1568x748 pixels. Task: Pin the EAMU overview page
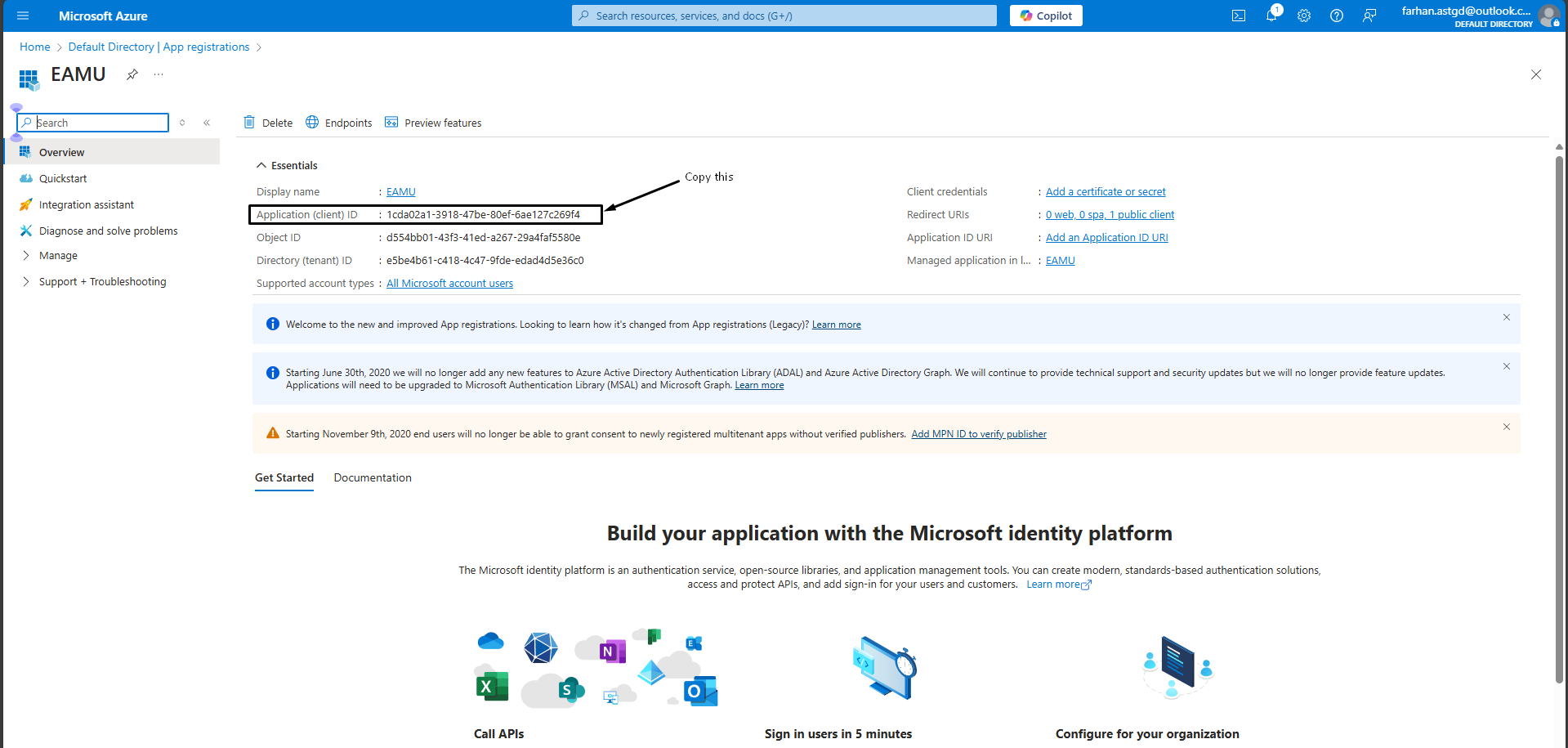pos(132,74)
